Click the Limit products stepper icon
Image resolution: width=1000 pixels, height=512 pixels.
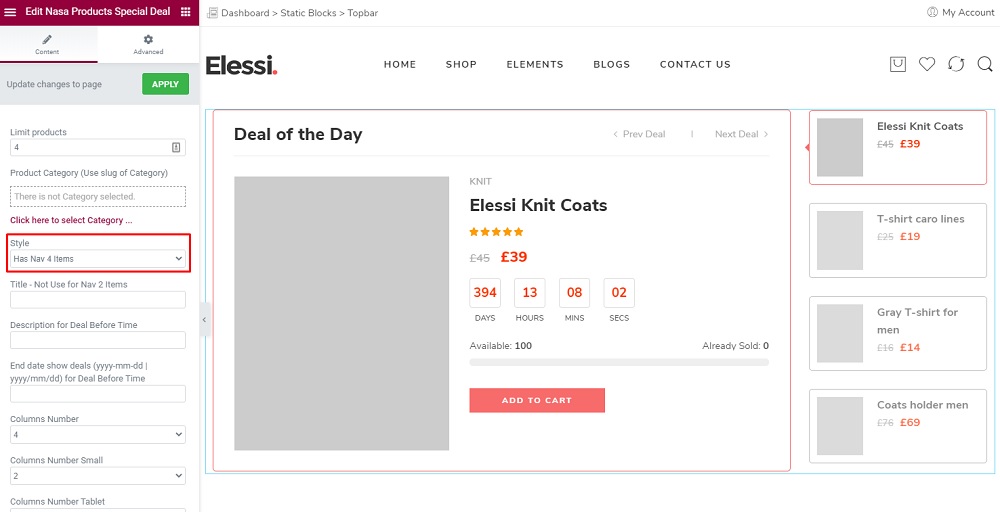[176, 147]
